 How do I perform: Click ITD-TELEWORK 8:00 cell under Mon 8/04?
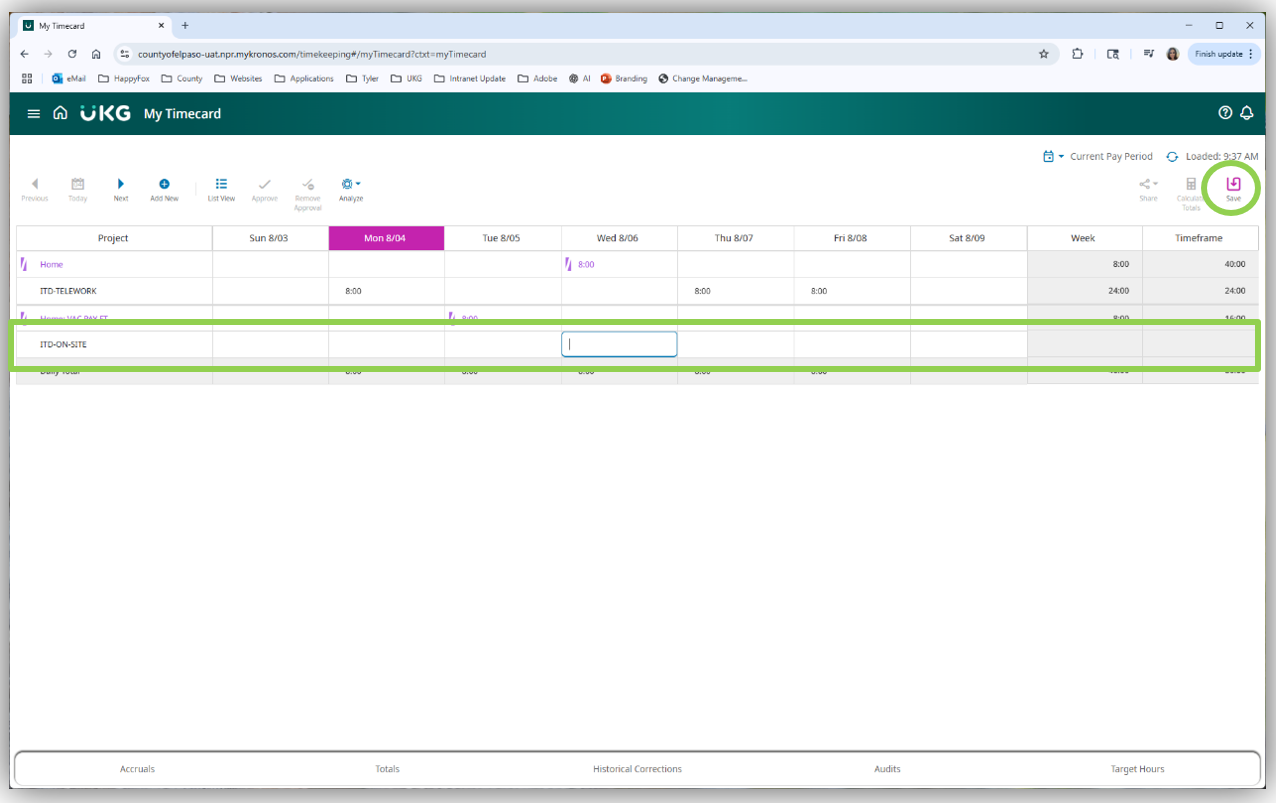pyautogui.click(x=386, y=291)
